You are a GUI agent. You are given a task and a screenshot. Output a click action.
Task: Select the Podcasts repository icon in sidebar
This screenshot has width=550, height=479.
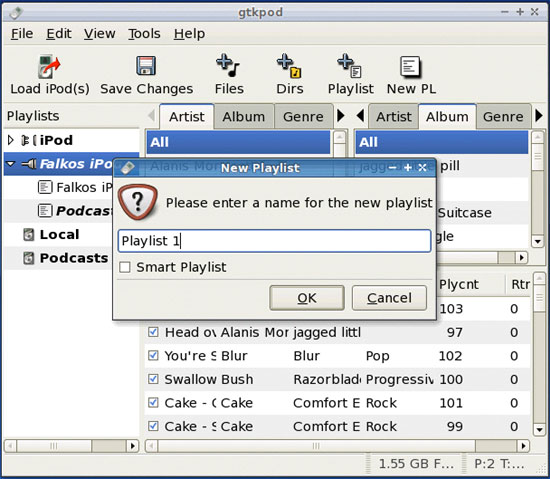28,258
